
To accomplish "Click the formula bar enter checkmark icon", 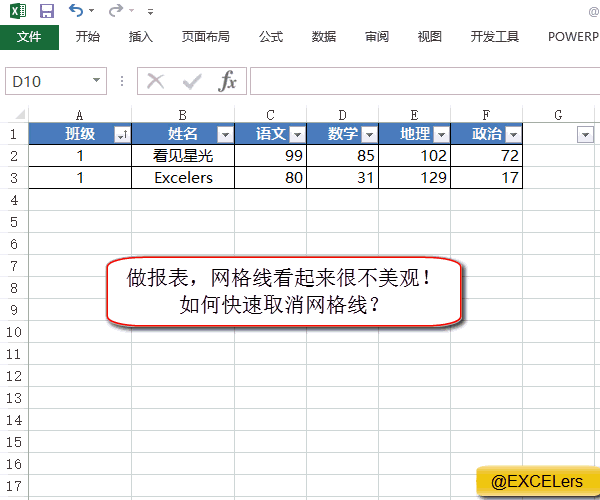I will pyautogui.click(x=191, y=81).
